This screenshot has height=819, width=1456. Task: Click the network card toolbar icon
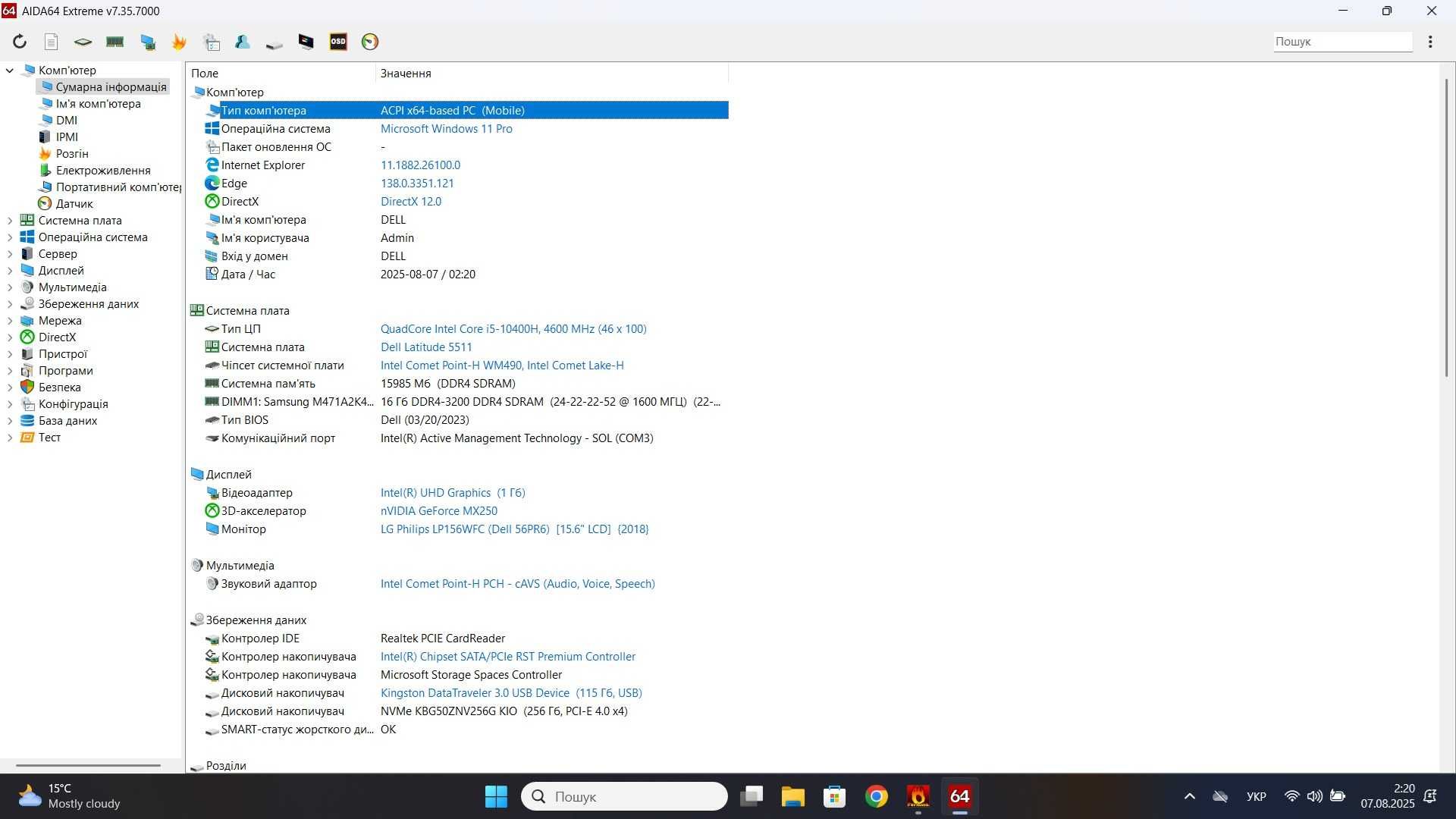[148, 42]
